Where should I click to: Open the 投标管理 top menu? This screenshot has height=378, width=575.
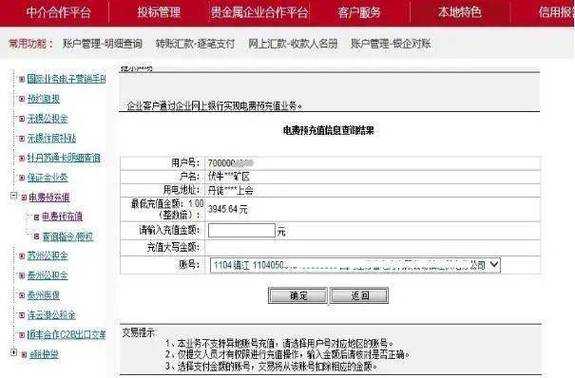159,12
